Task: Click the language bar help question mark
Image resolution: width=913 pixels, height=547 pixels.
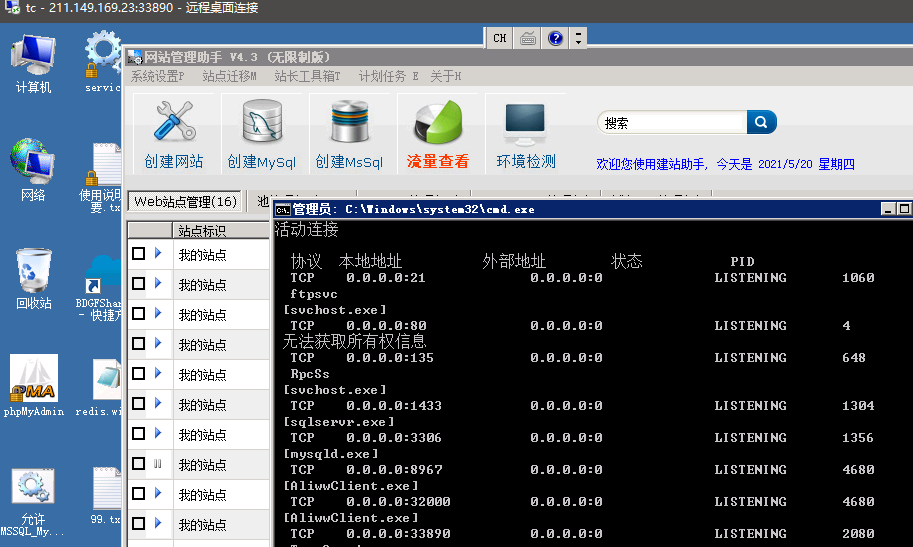Action: pyautogui.click(x=555, y=38)
